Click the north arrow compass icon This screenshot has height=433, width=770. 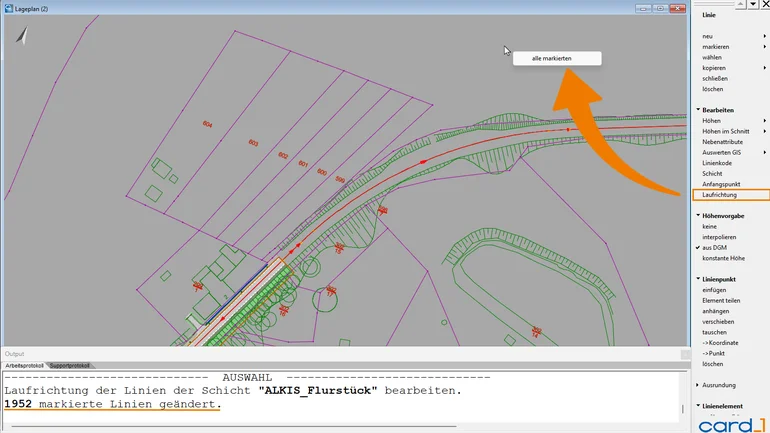tap(22, 36)
